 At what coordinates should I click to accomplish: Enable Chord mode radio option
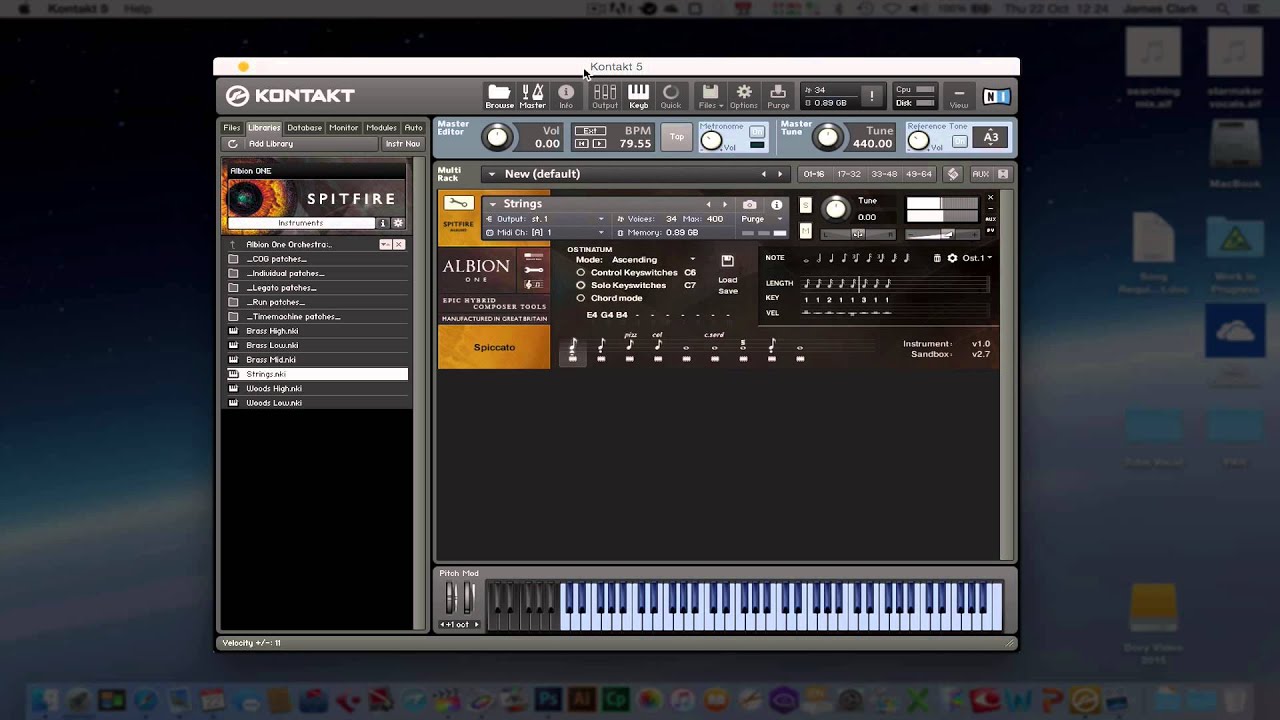580,298
